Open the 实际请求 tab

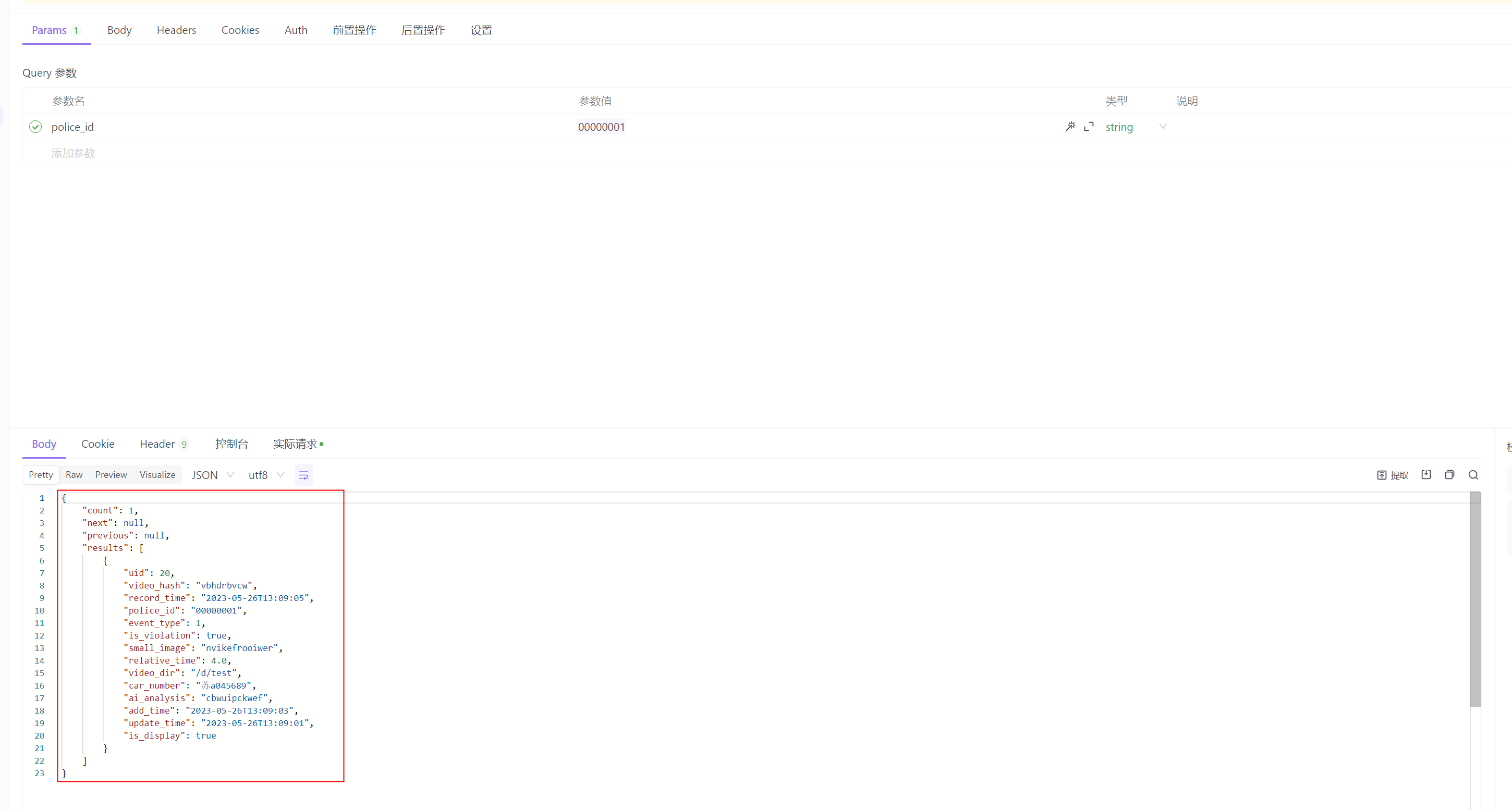point(298,444)
